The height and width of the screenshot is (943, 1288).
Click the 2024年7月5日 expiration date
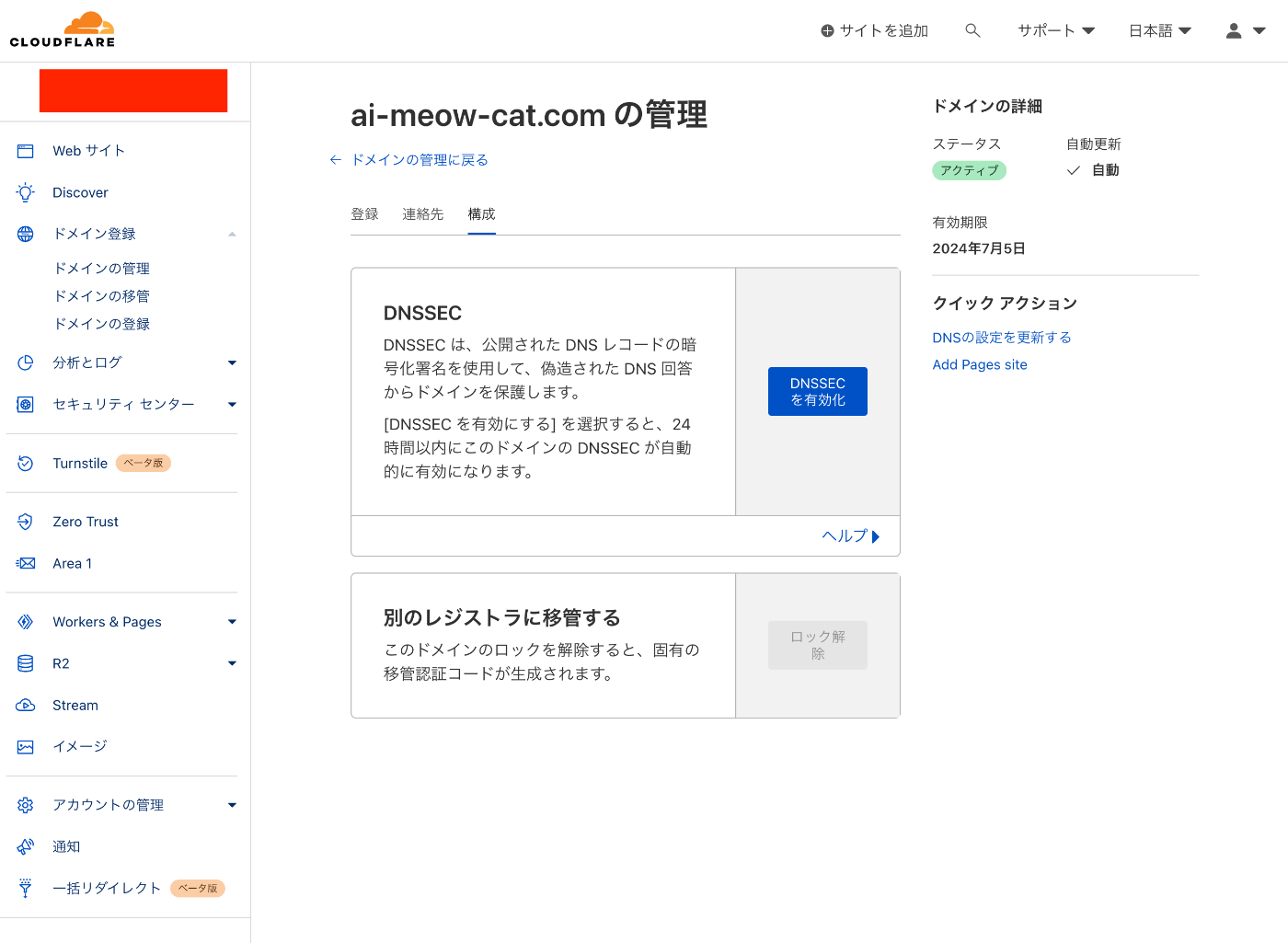[x=979, y=248]
